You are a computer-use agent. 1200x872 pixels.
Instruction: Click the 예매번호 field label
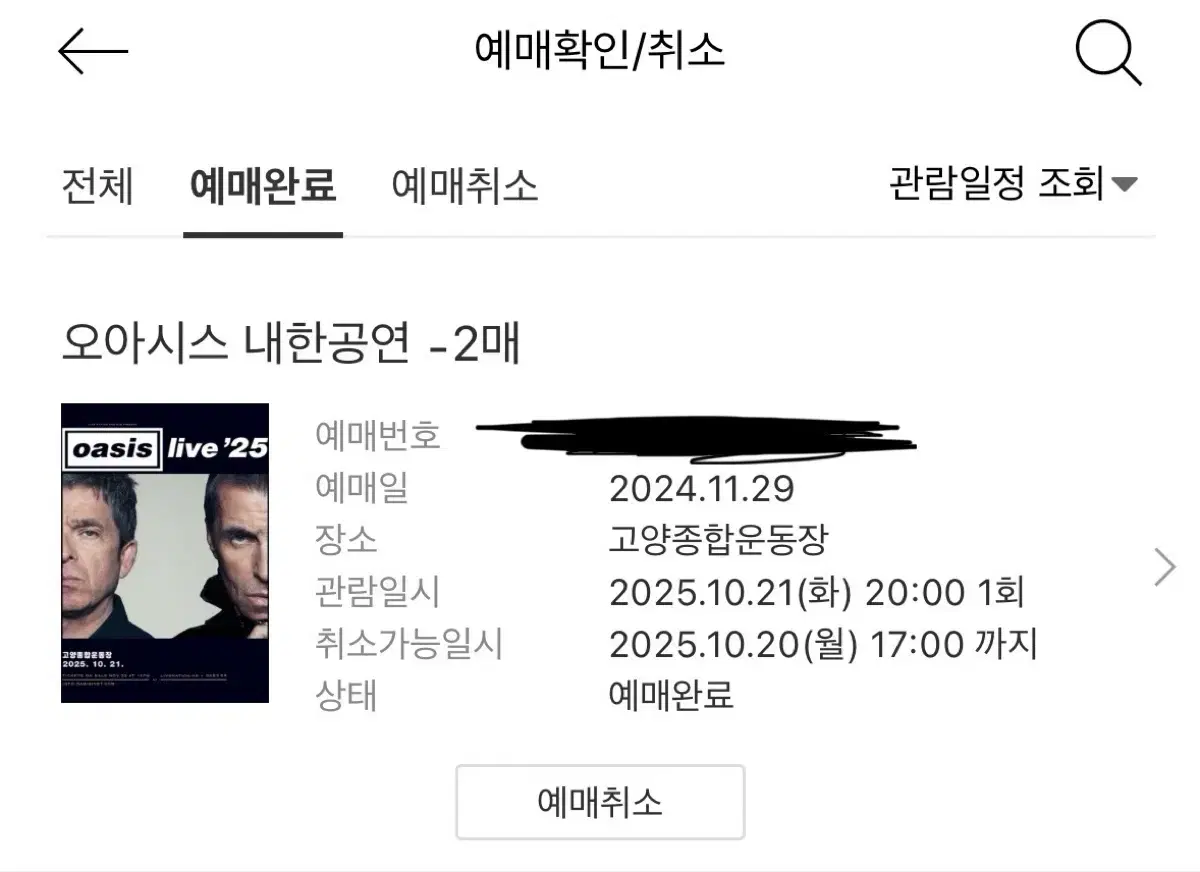pyautogui.click(x=377, y=436)
